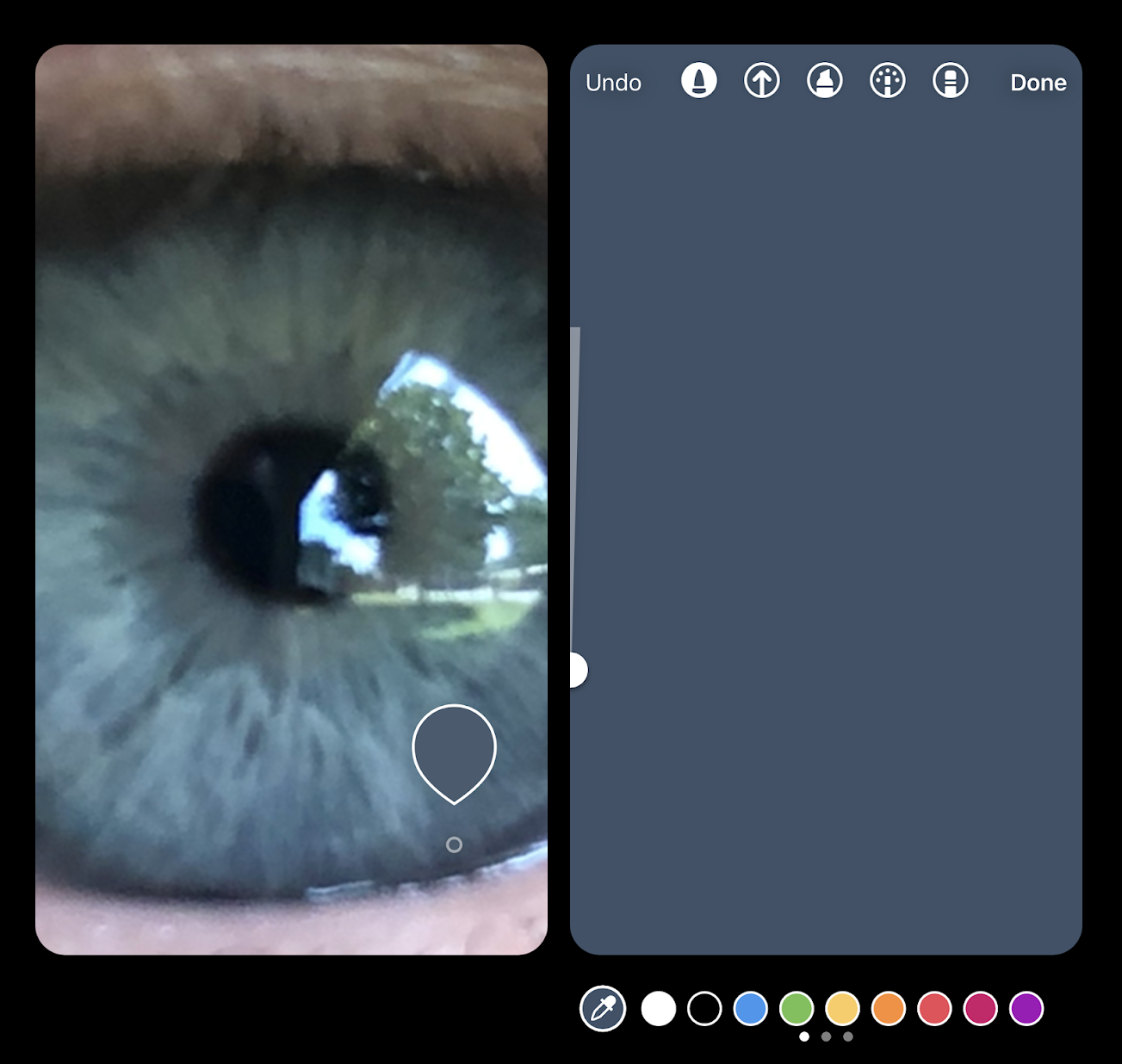Select the neon glow brush tool
Image resolution: width=1122 pixels, height=1064 pixels.
(x=887, y=81)
